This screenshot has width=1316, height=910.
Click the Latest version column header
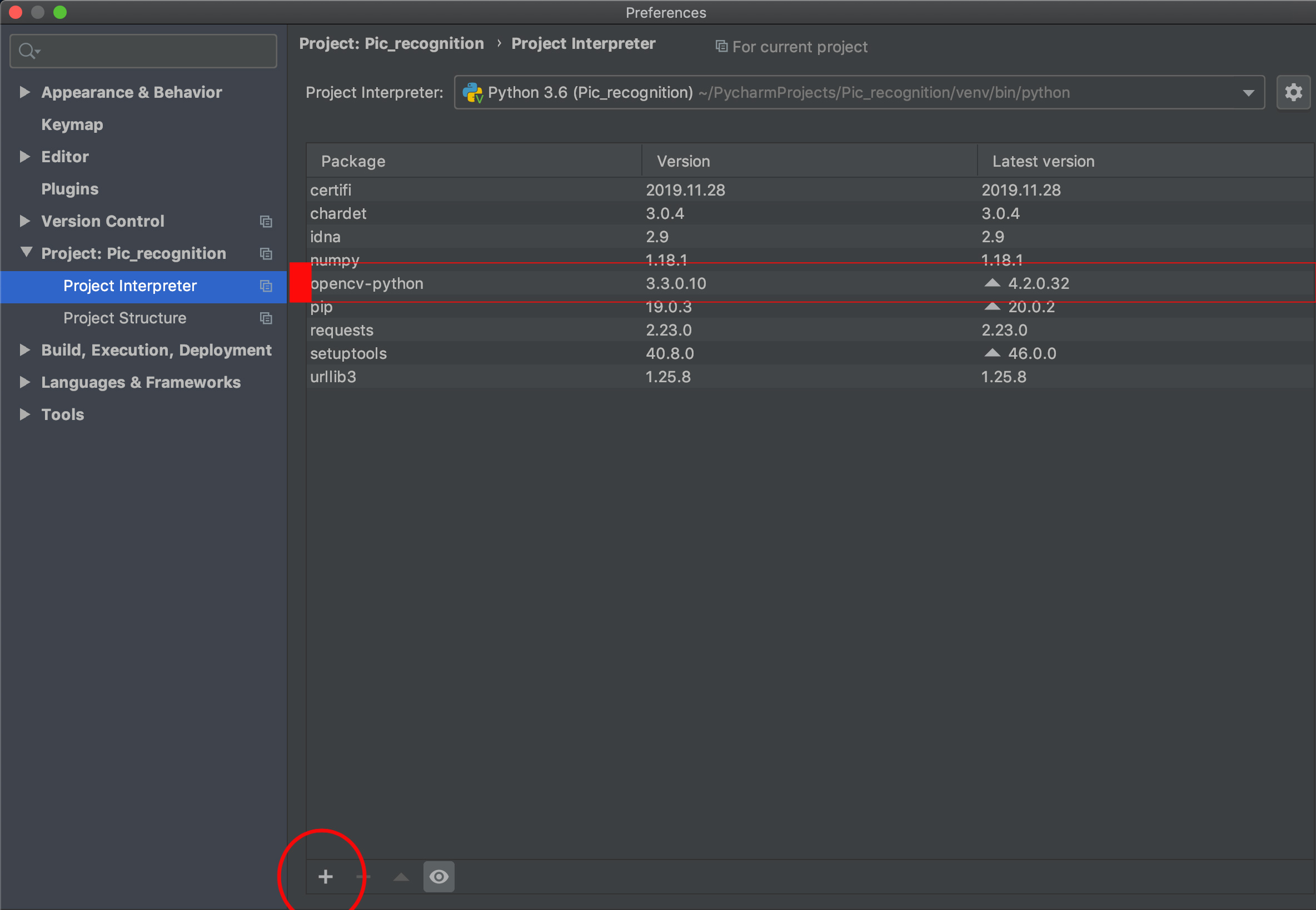(1146, 161)
